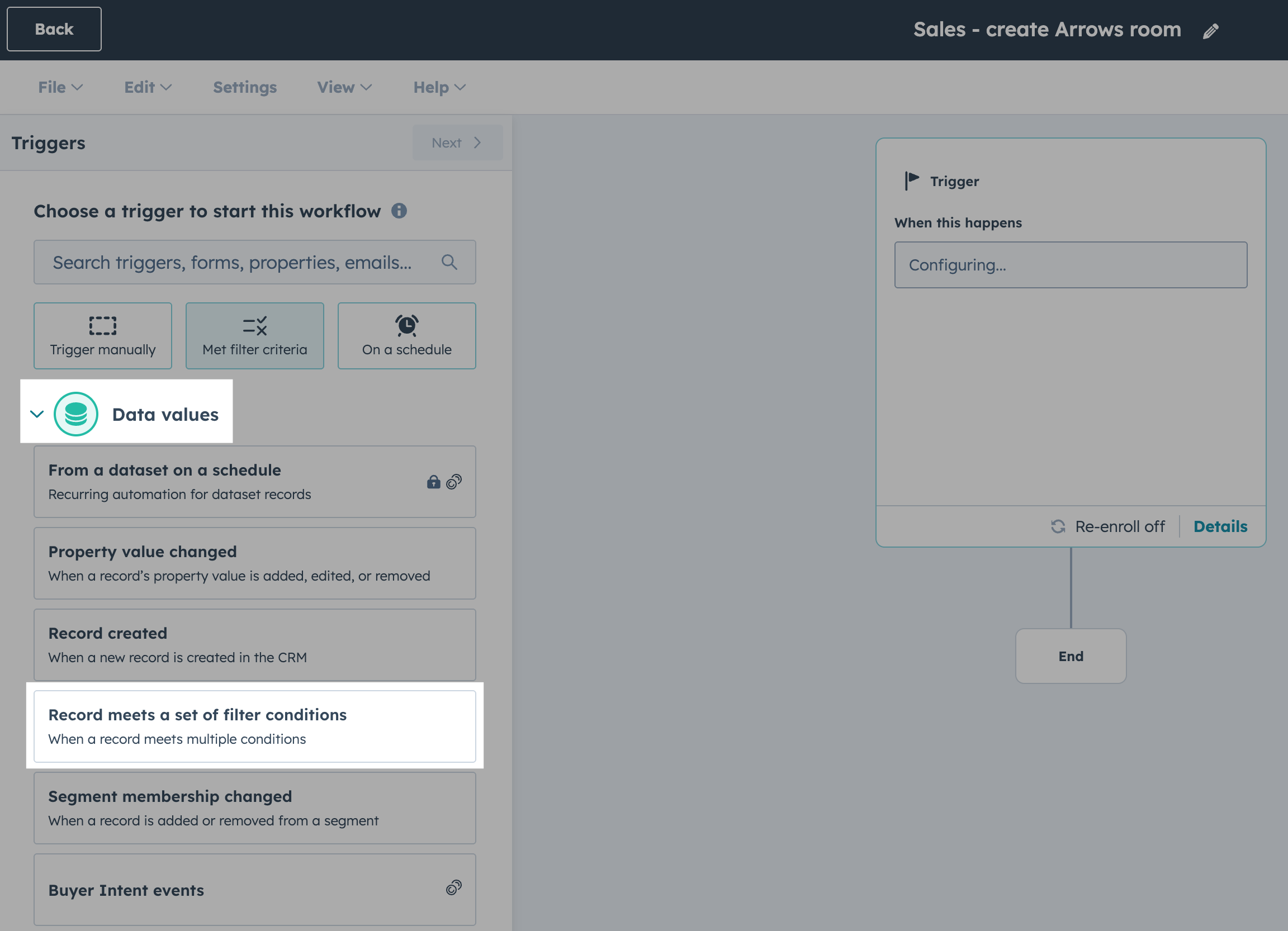Select the Trigger manually option
Viewport: 1288px width, 931px height.
coord(103,336)
